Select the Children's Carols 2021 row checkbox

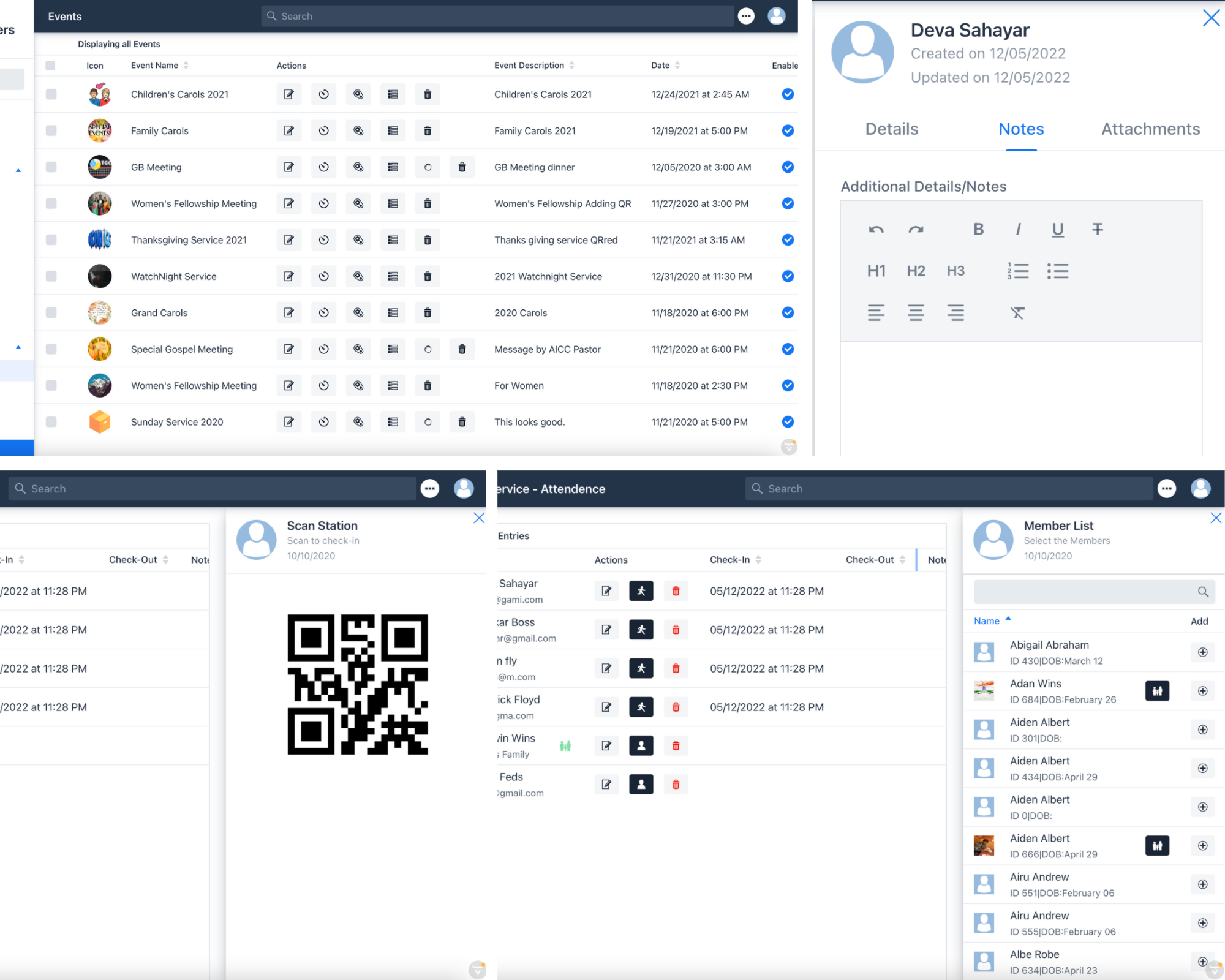[x=51, y=94]
